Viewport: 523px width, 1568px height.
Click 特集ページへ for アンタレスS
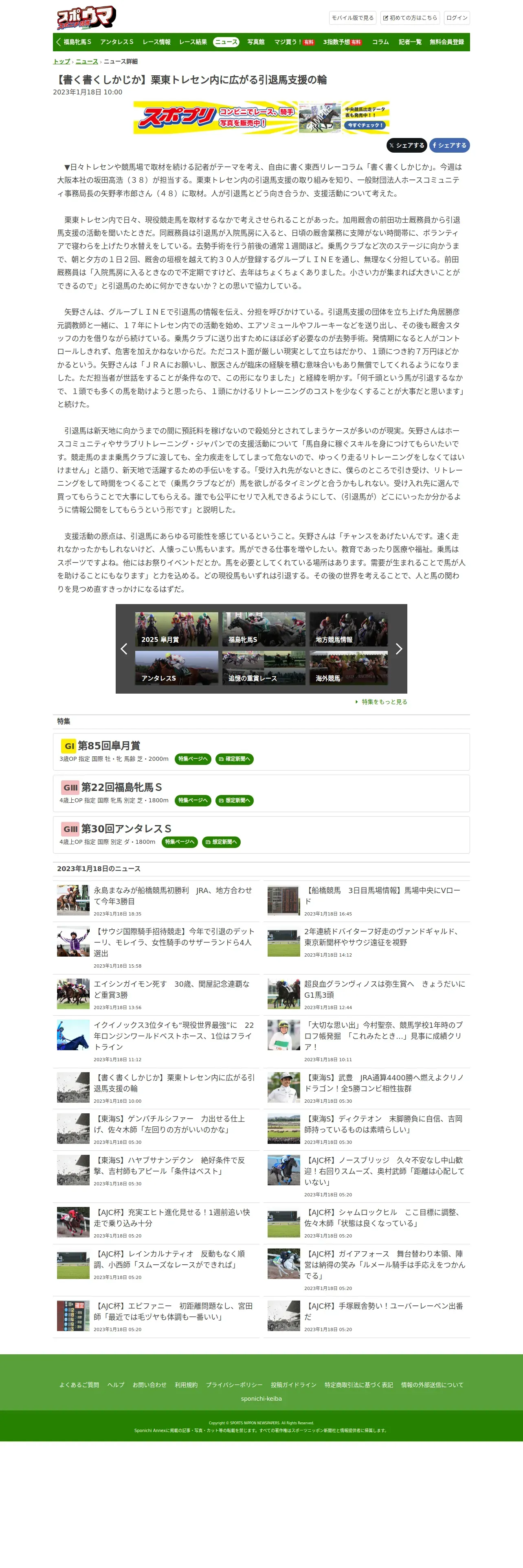pyautogui.click(x=180, y=842)
